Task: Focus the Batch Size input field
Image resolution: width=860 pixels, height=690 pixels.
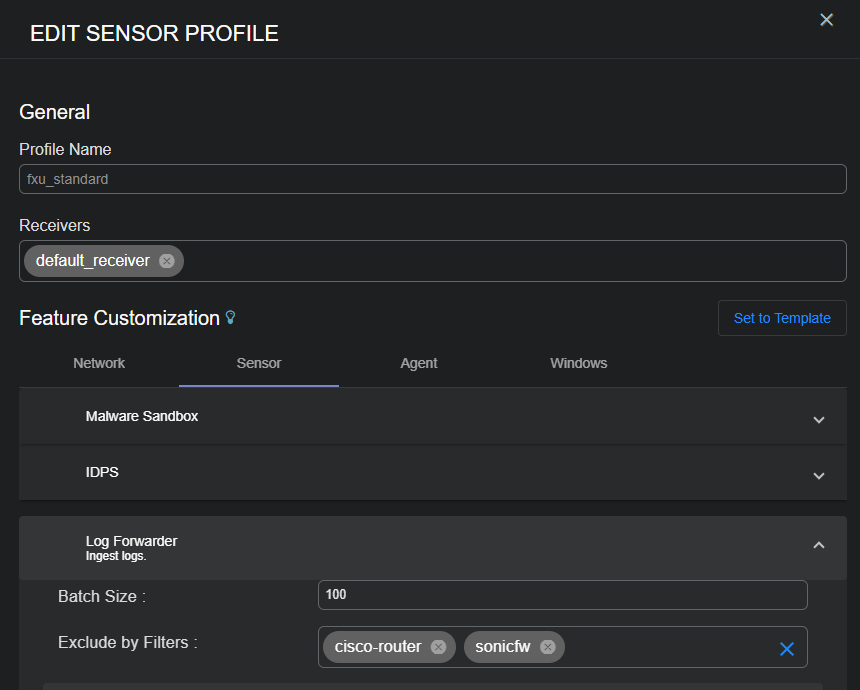Action: click(x=562, y=595)
